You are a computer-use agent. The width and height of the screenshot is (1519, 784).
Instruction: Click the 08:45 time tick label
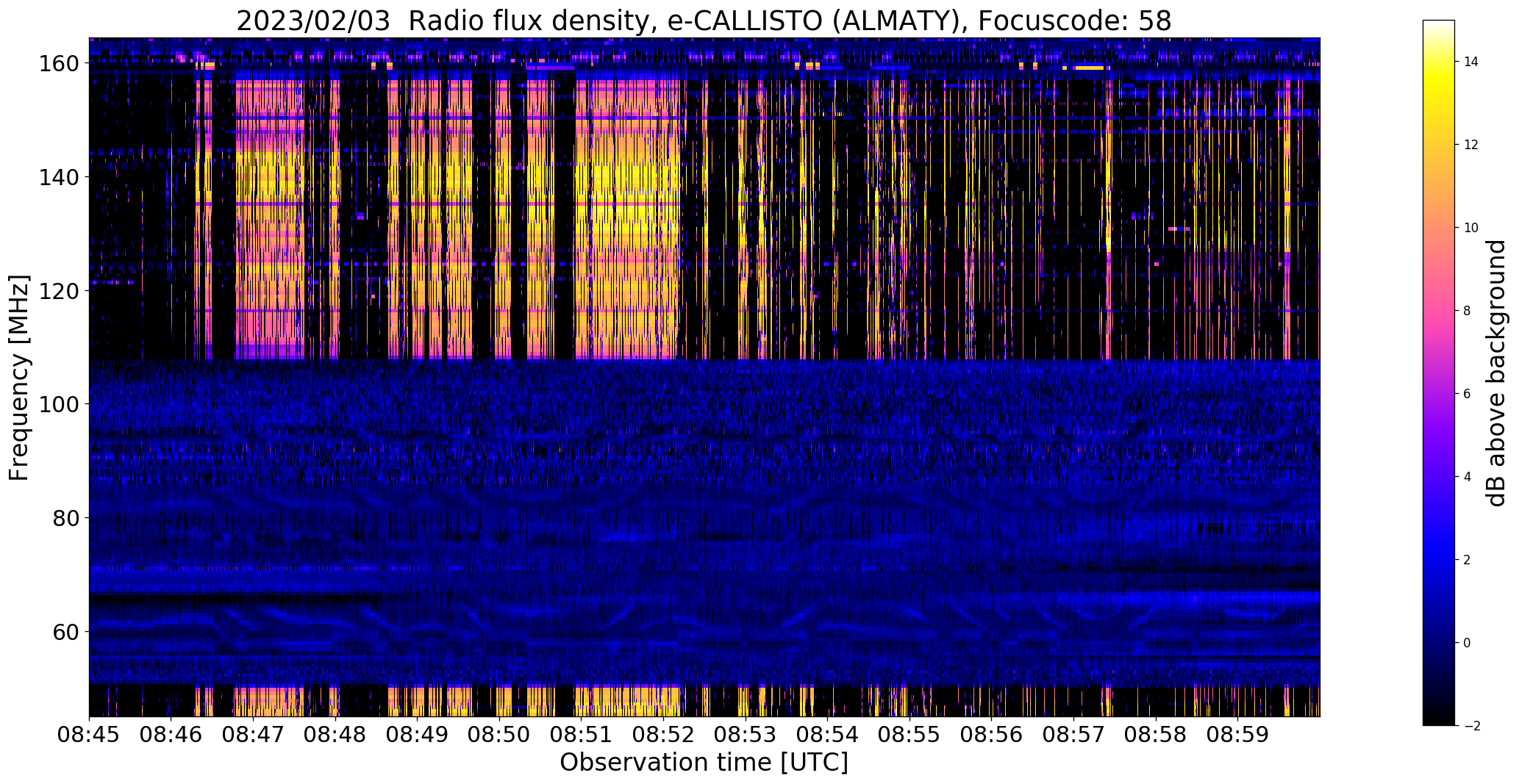click(89, 735)
